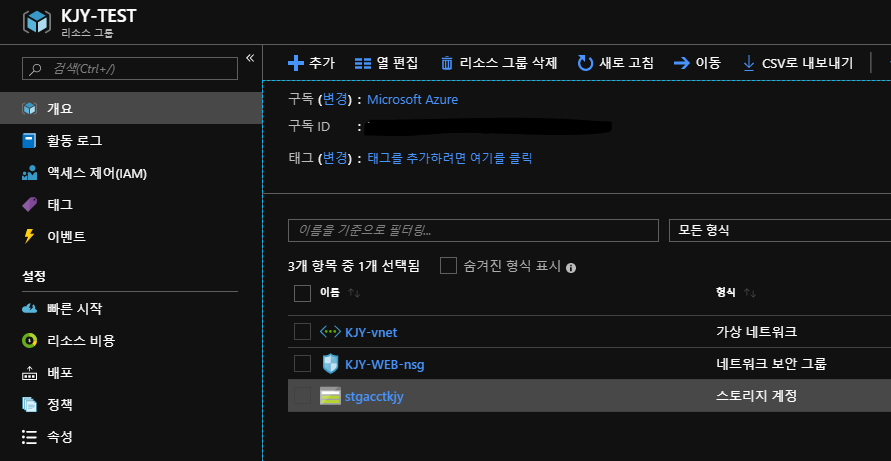Click CSV로 내보내기 download button
This screenshot has width=891, height=461.
click(798, 63)
